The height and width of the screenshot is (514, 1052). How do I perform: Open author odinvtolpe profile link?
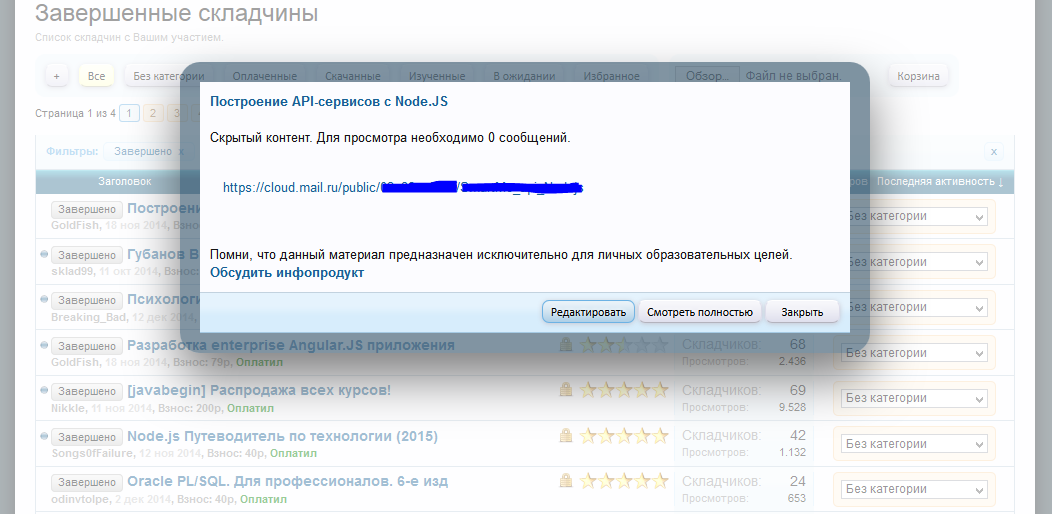point(80,499)
